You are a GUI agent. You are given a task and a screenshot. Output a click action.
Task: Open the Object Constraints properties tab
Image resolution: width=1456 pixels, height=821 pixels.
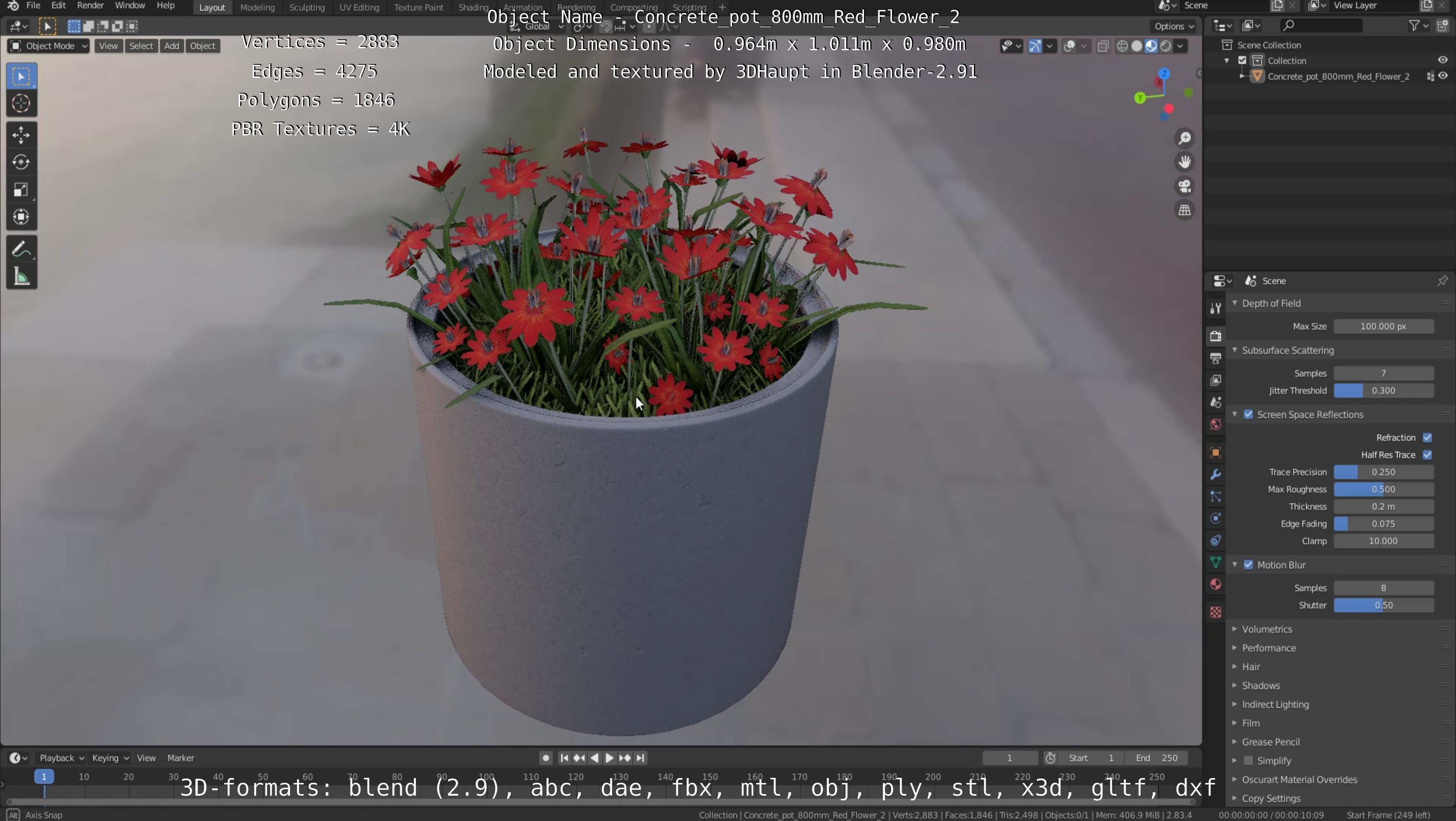[1215, 540]
